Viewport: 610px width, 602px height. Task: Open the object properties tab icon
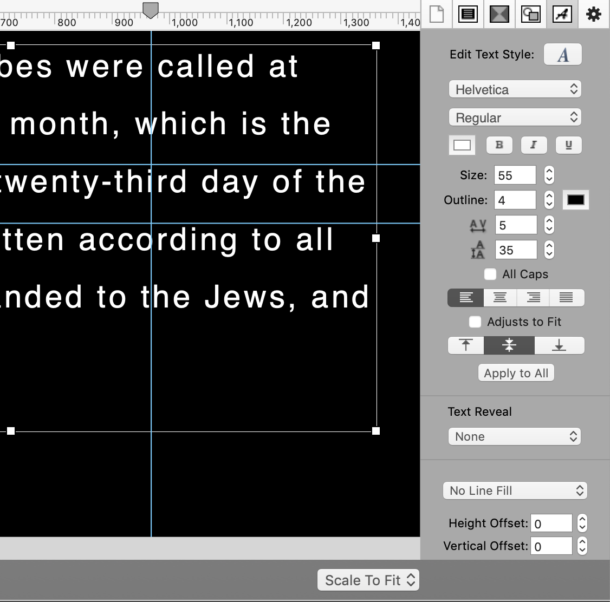pyautogui.click(x=531, y=14)
